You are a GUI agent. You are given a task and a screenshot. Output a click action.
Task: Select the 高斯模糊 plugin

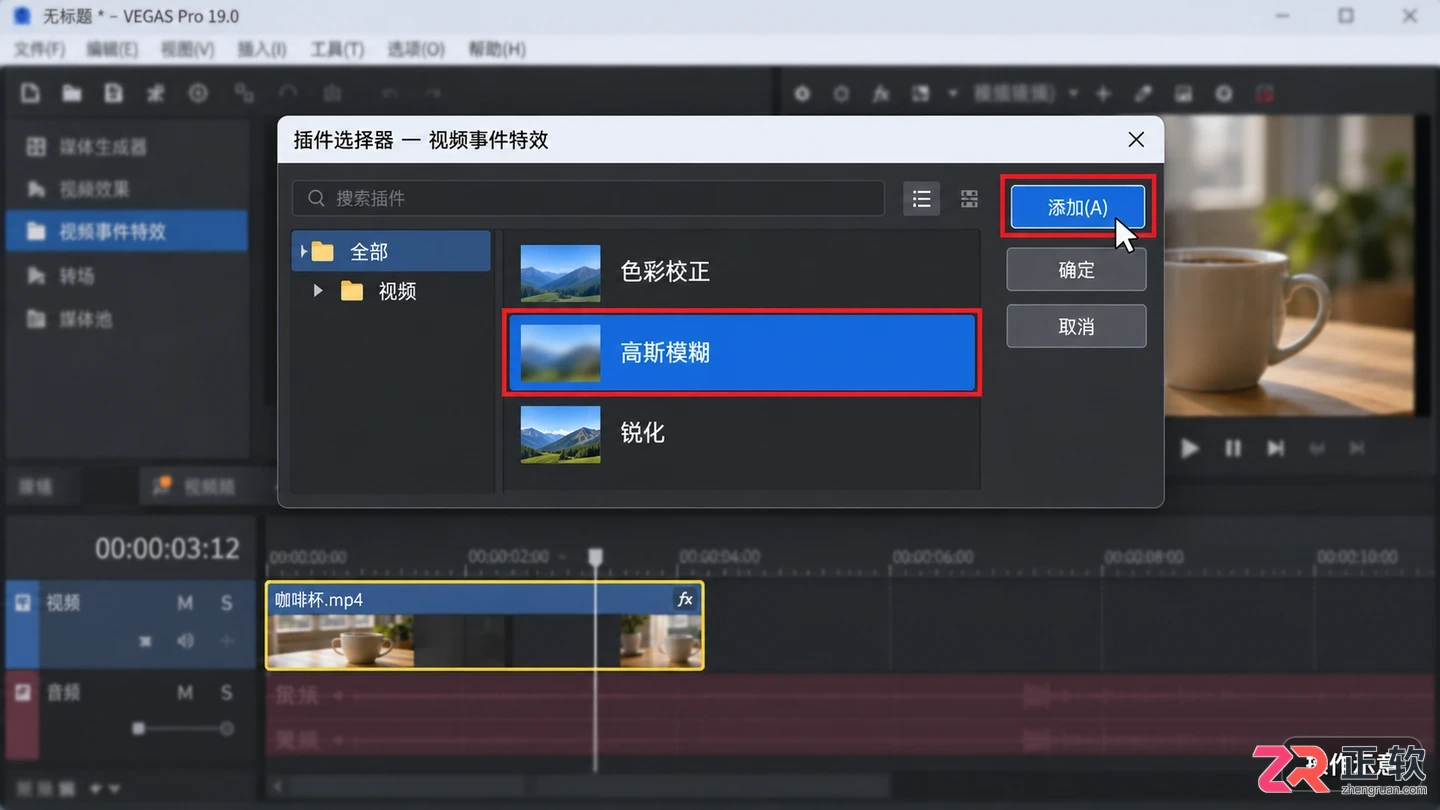click(741, 352)
